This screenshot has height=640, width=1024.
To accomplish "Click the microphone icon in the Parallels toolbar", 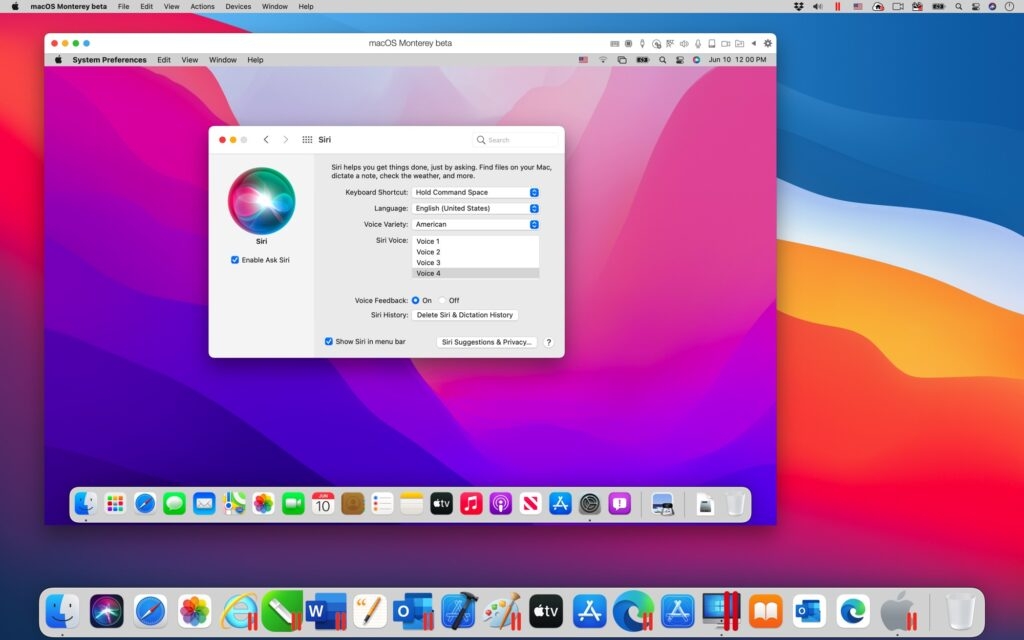I will pos(697,43).
